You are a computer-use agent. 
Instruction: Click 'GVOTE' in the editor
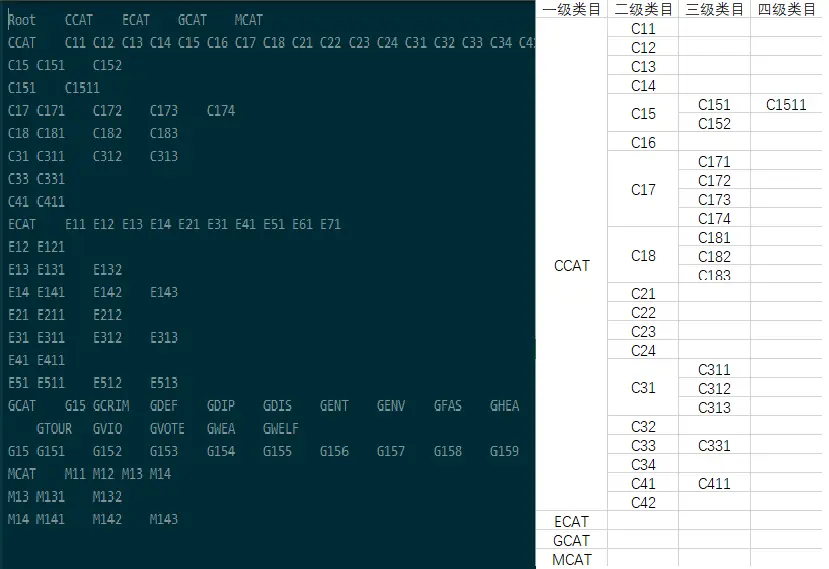(x=167, y=428)
